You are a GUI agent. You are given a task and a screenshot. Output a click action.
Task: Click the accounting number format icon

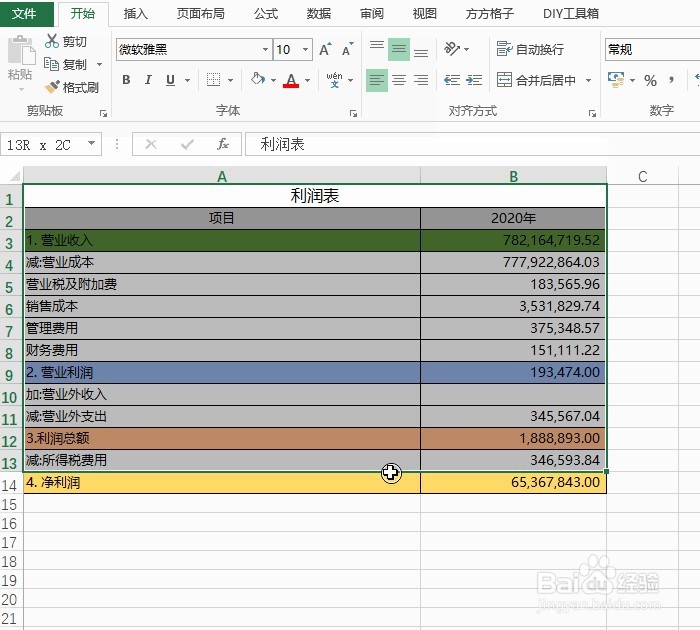pyautogui.click(x=616, y=79)
